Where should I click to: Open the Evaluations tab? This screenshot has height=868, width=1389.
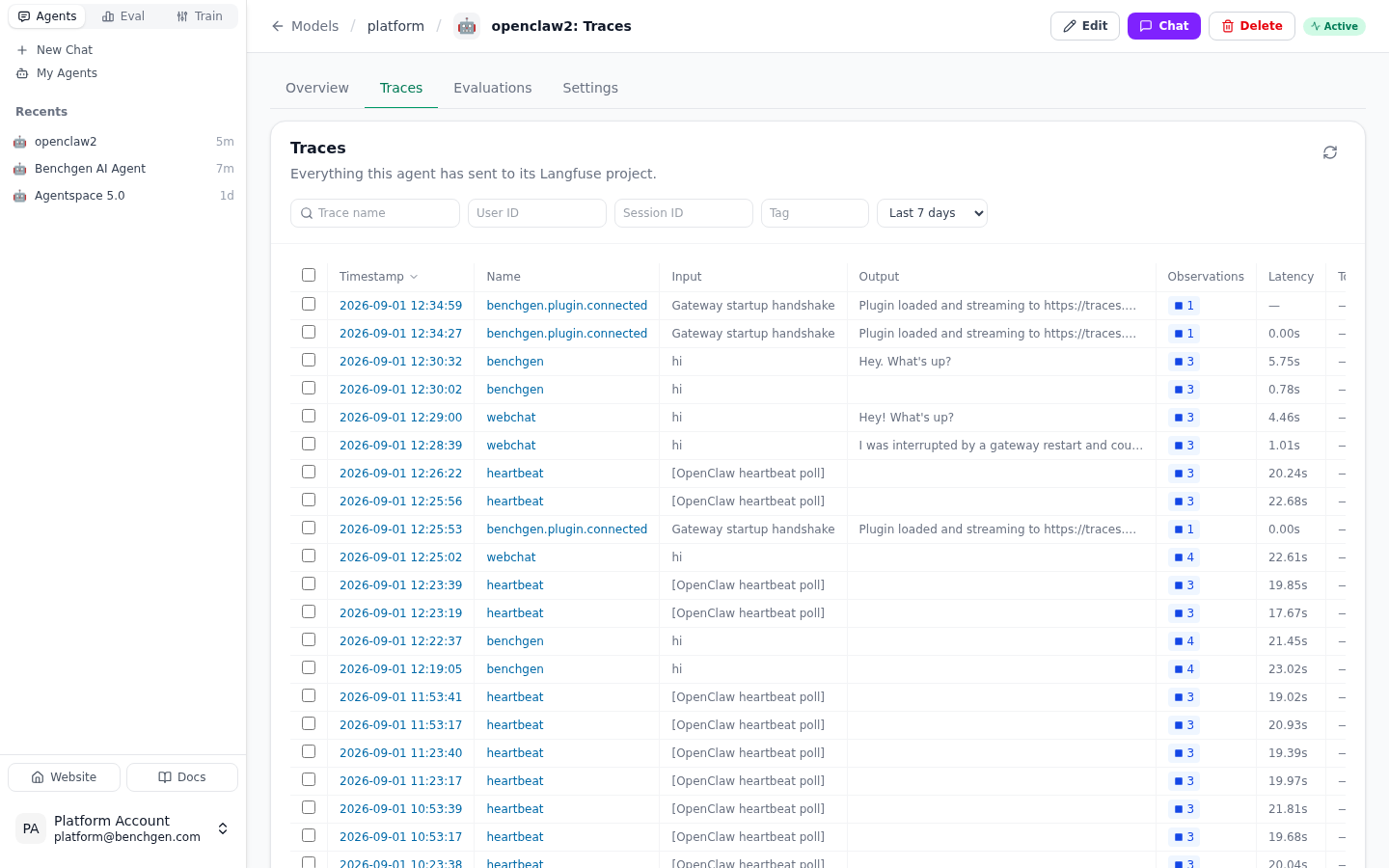[493, 88]
